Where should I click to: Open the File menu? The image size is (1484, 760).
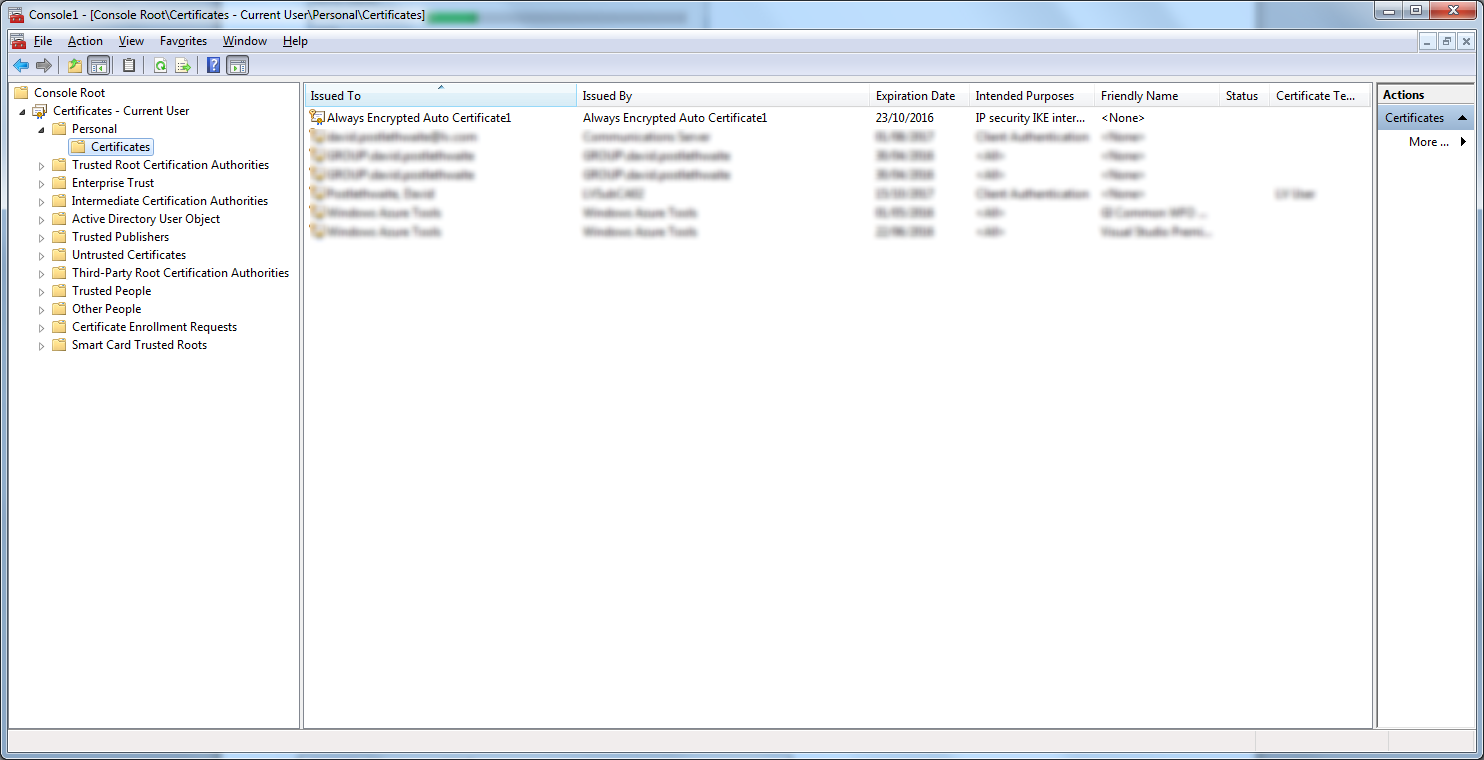[43, 41]
